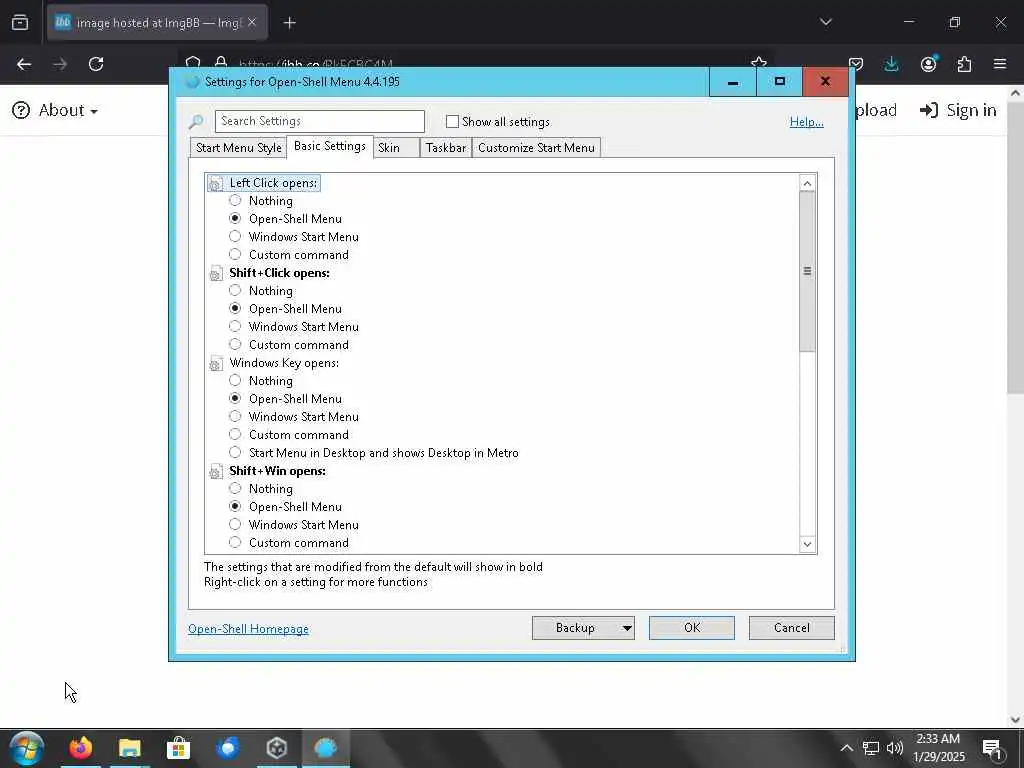Click the Cancel button
Viewport: 1024px width, 768px height.
coord(792,628)
